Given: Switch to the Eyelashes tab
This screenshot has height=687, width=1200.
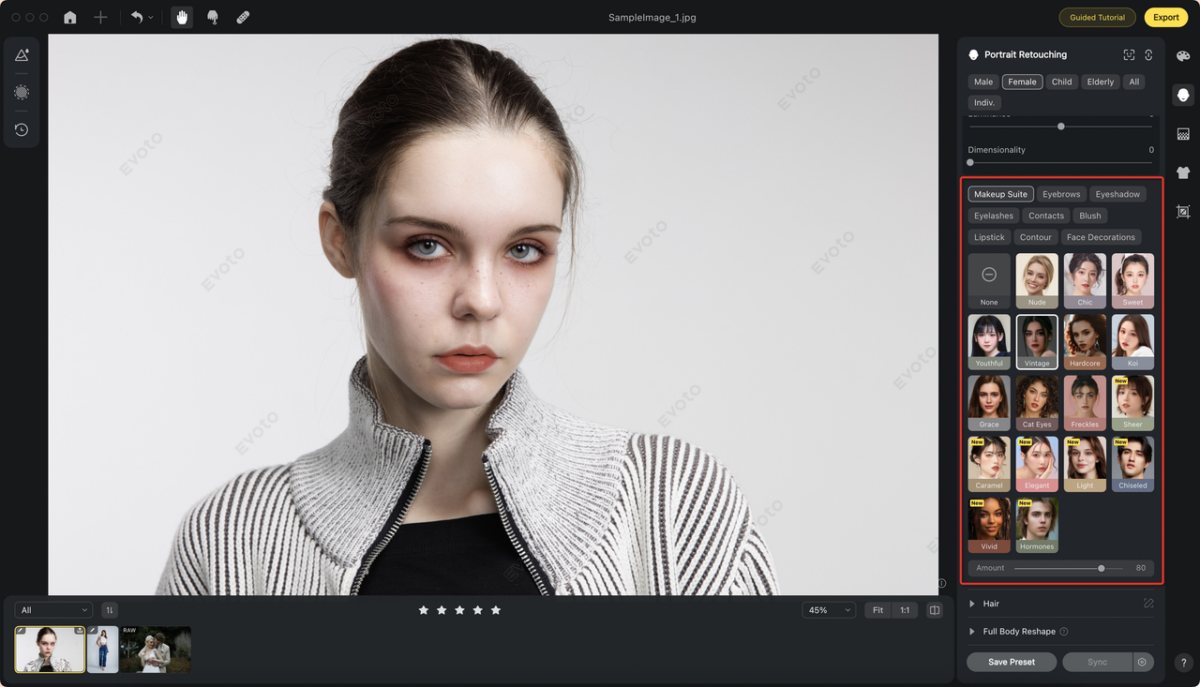Looking at the screenshot, I should click(994, 216).
